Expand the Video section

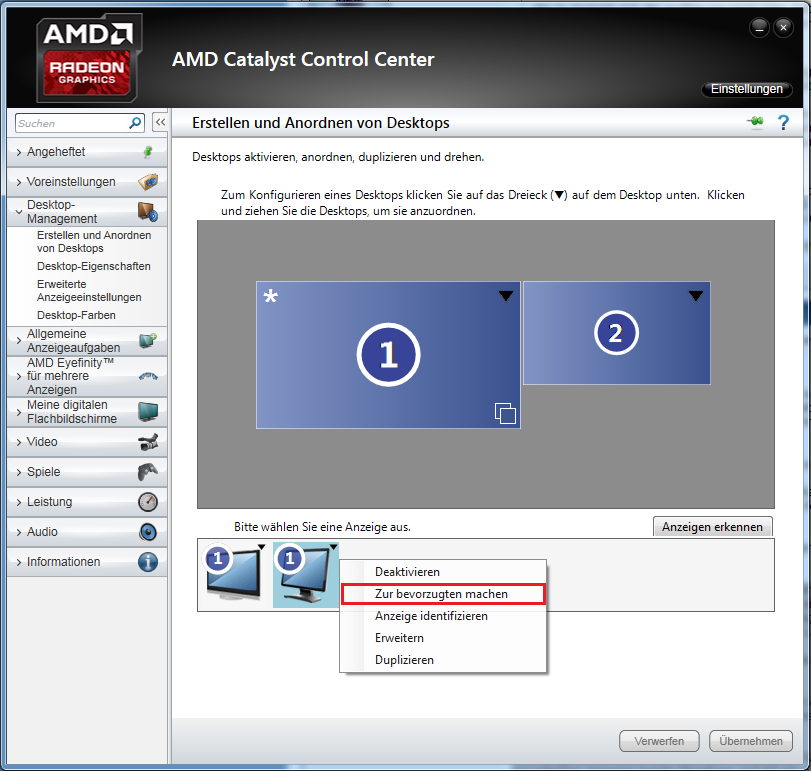coord(19,442)
